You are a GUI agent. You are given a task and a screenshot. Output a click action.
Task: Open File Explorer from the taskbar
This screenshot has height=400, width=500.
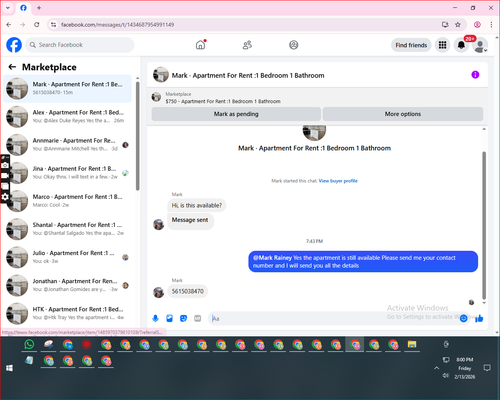click(x=412, y=344)
